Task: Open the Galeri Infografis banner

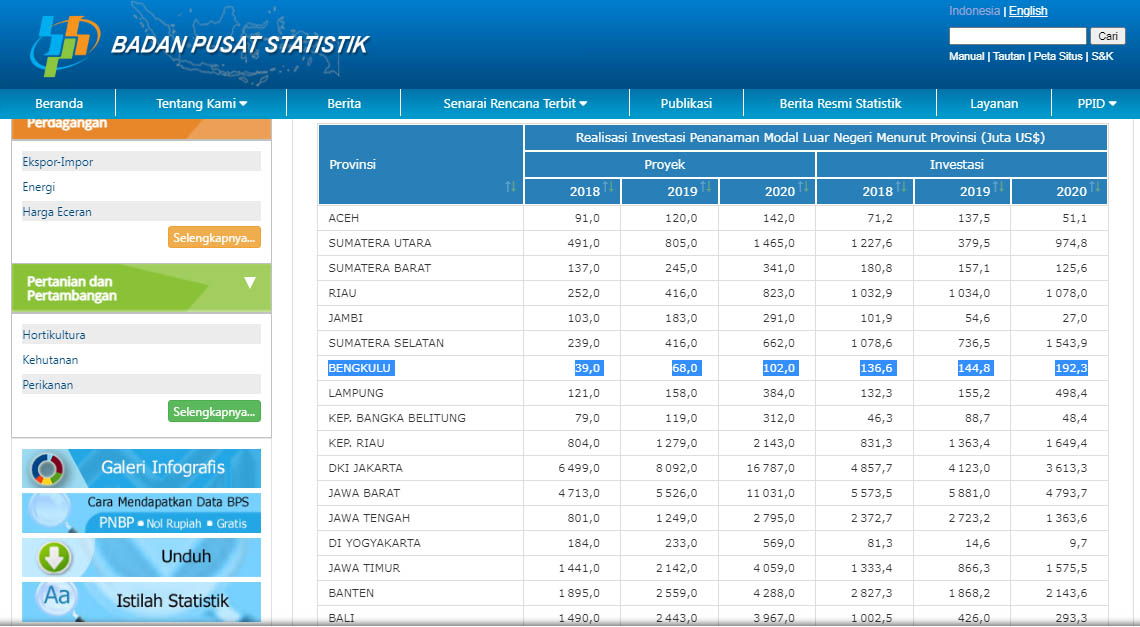Action: pos(141,468)
